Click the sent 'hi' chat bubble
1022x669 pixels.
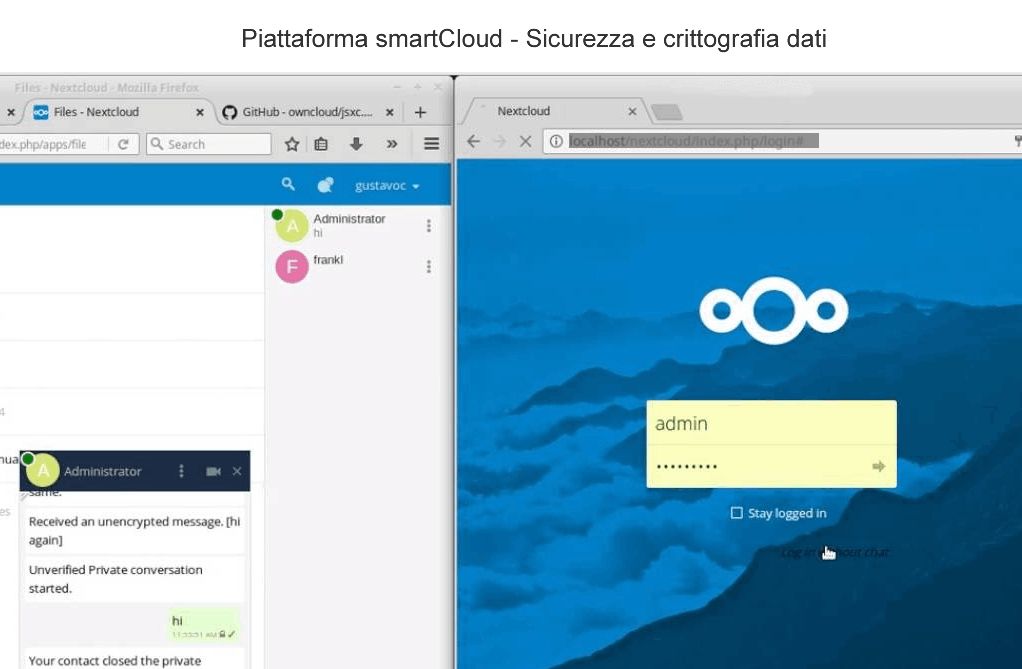pyautogui.click(x=204, y=625)
